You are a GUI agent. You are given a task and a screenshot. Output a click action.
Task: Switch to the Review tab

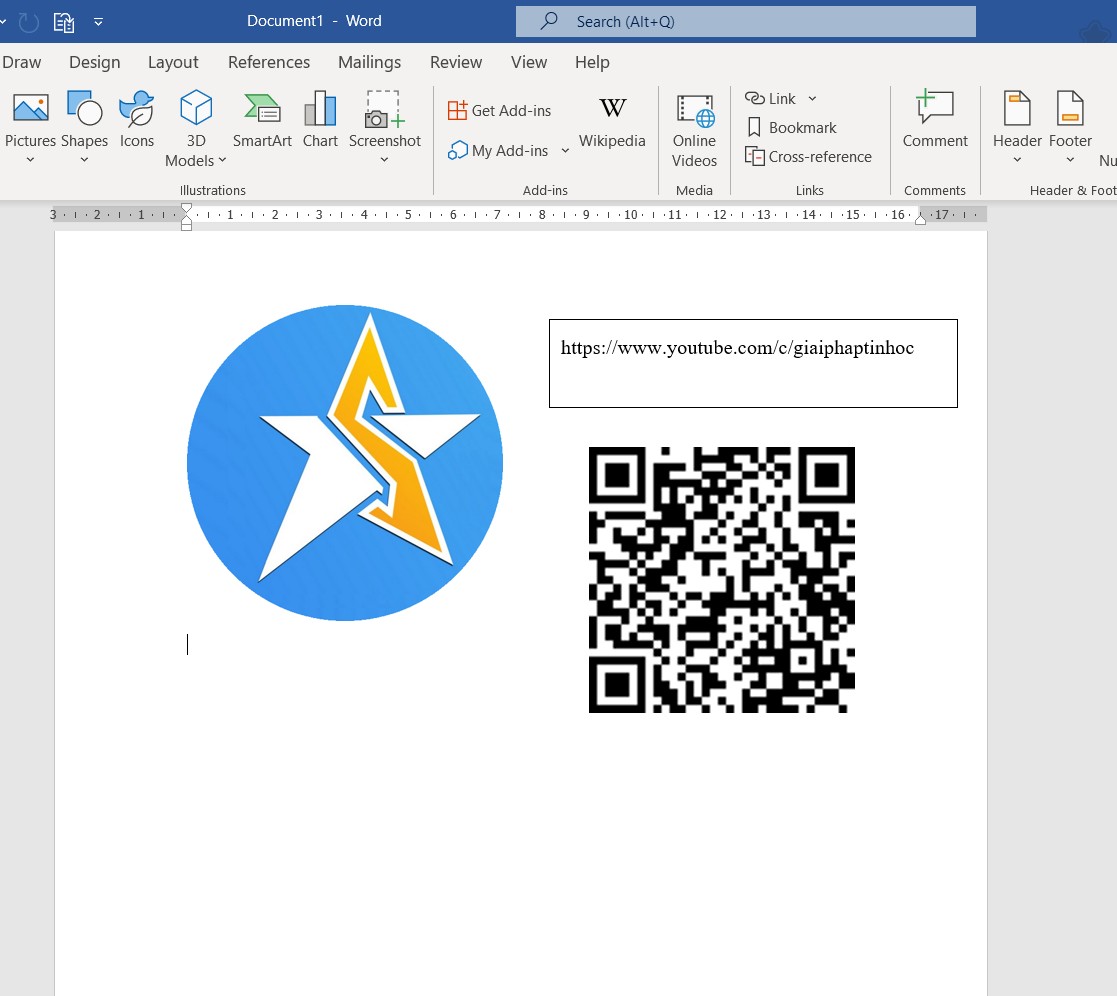[x=456, y=62]
